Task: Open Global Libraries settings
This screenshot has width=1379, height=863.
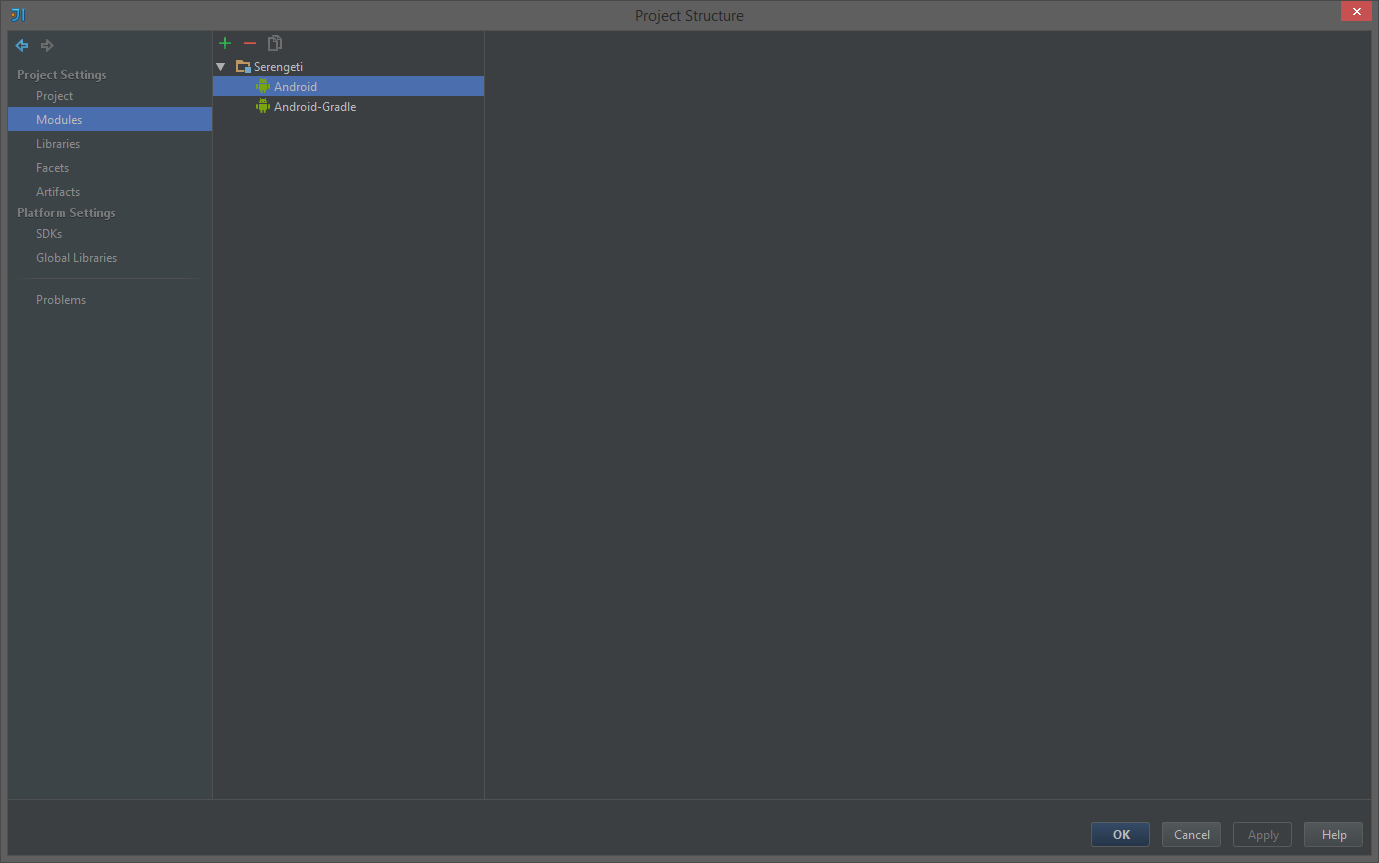Action: (x=110, y=258)
